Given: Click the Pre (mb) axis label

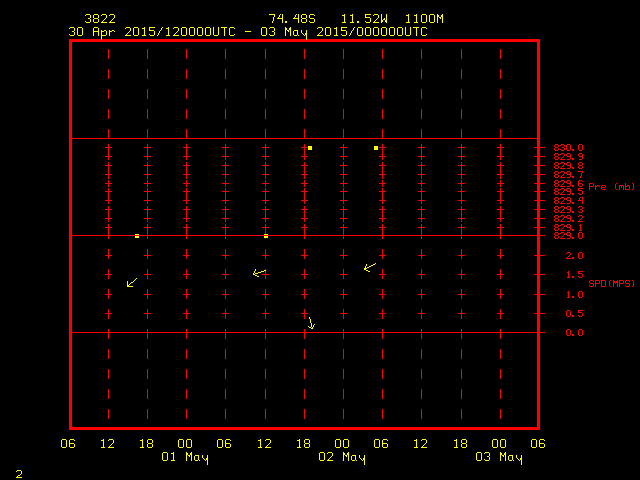Looking at the screenshot, I should [611, 187].
